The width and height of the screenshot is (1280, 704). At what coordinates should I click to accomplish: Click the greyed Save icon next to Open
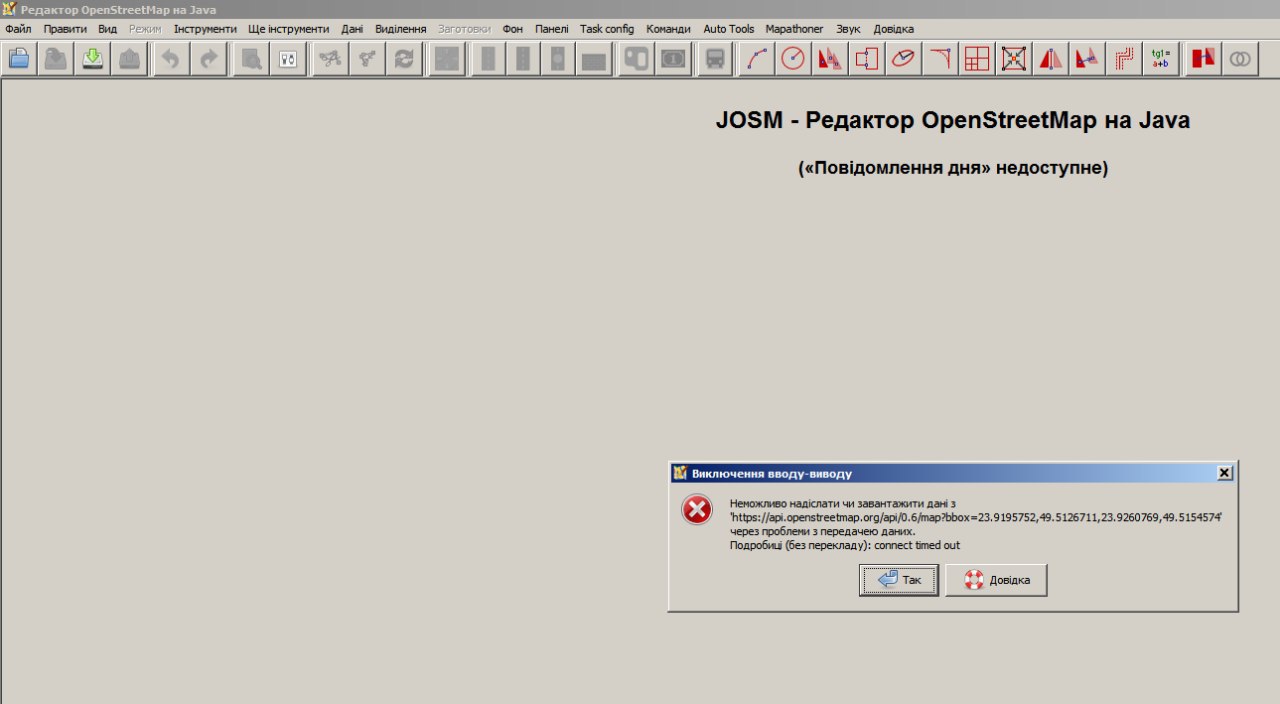click(x=56, y=59)
